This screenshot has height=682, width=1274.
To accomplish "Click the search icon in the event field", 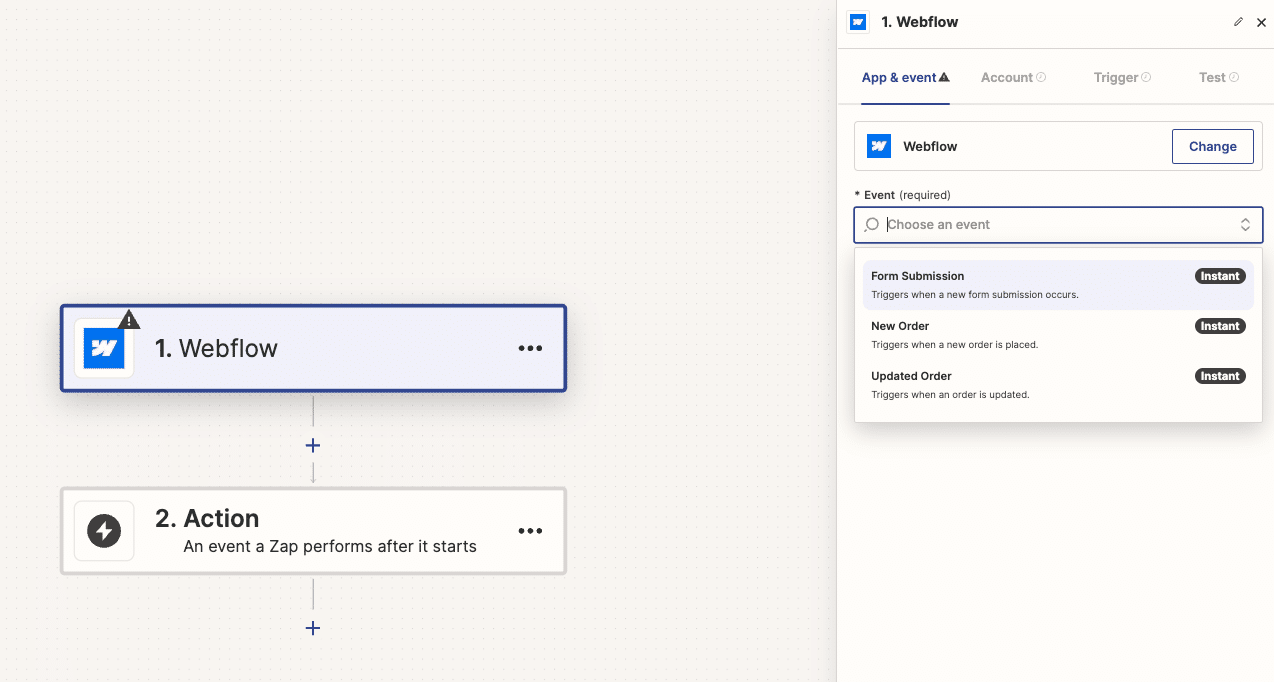I will click(x=872, y=225).
